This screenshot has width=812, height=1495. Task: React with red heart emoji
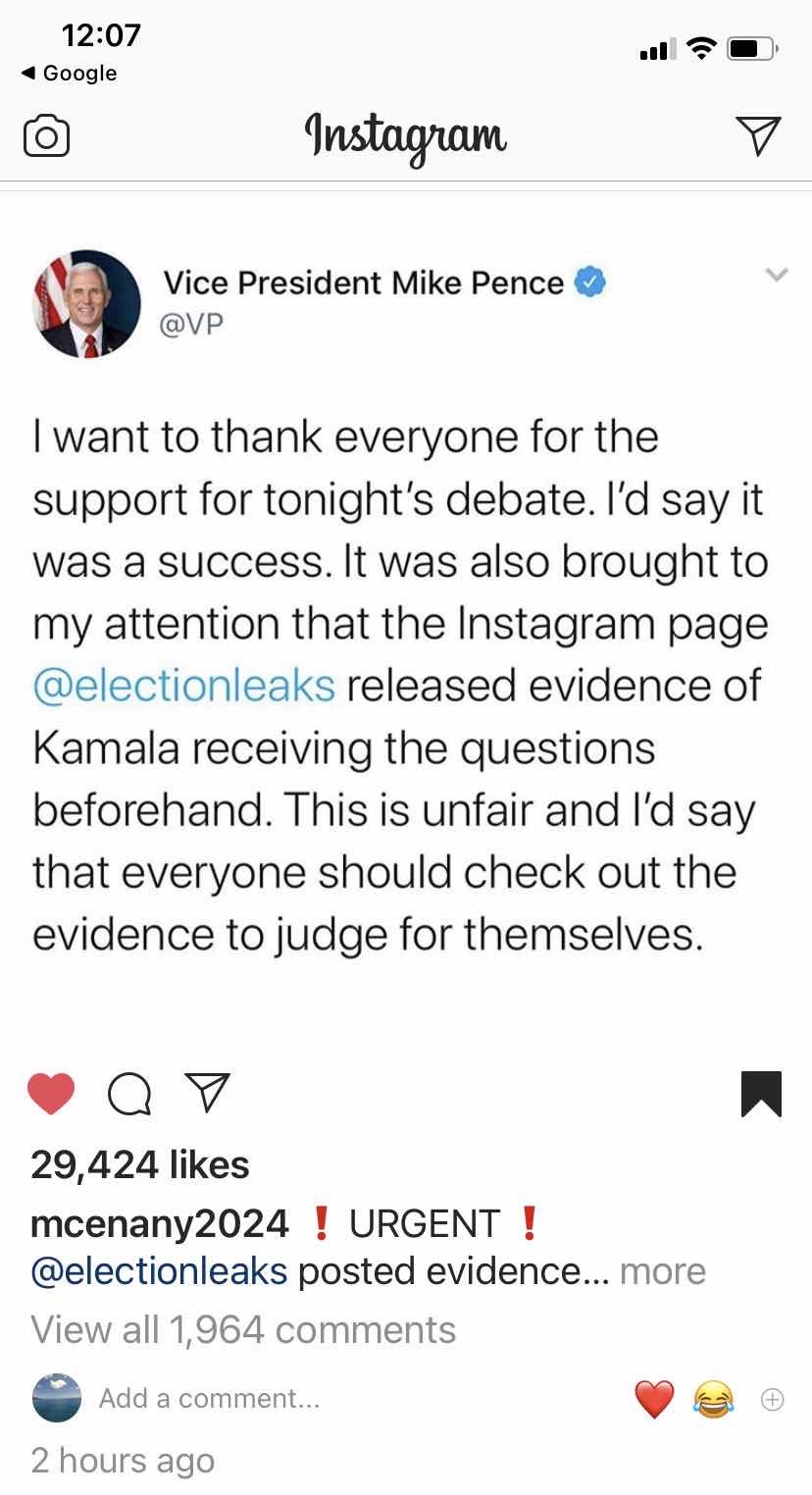655,1399
